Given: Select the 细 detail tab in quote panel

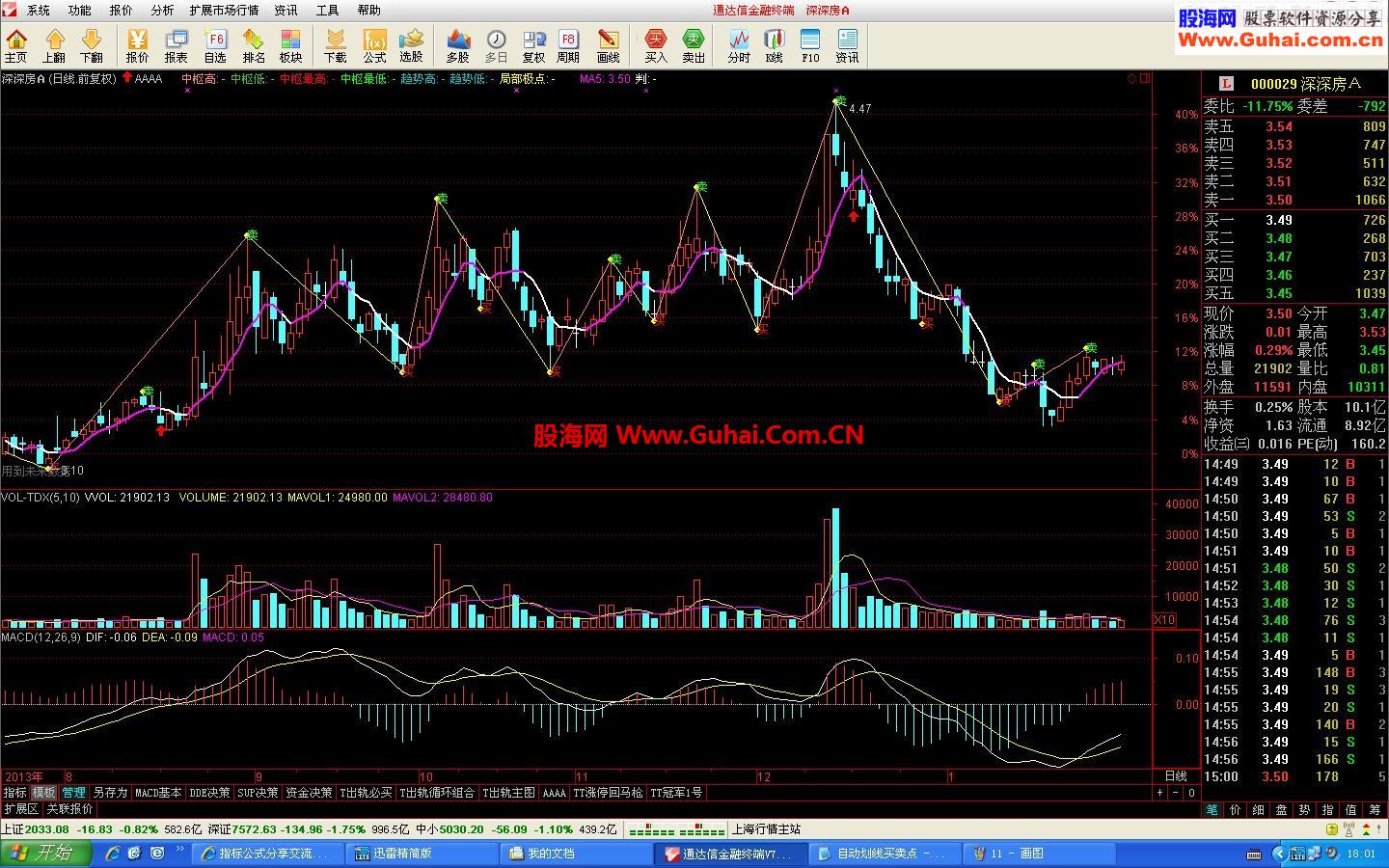Looking at the screenshot, I should (1259, 810).
